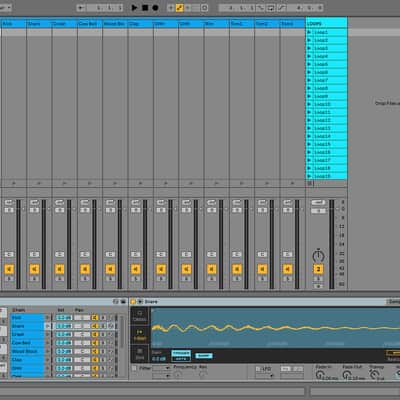Launch the Loop14 clip

pyautogui.click(x=309, y=136)
